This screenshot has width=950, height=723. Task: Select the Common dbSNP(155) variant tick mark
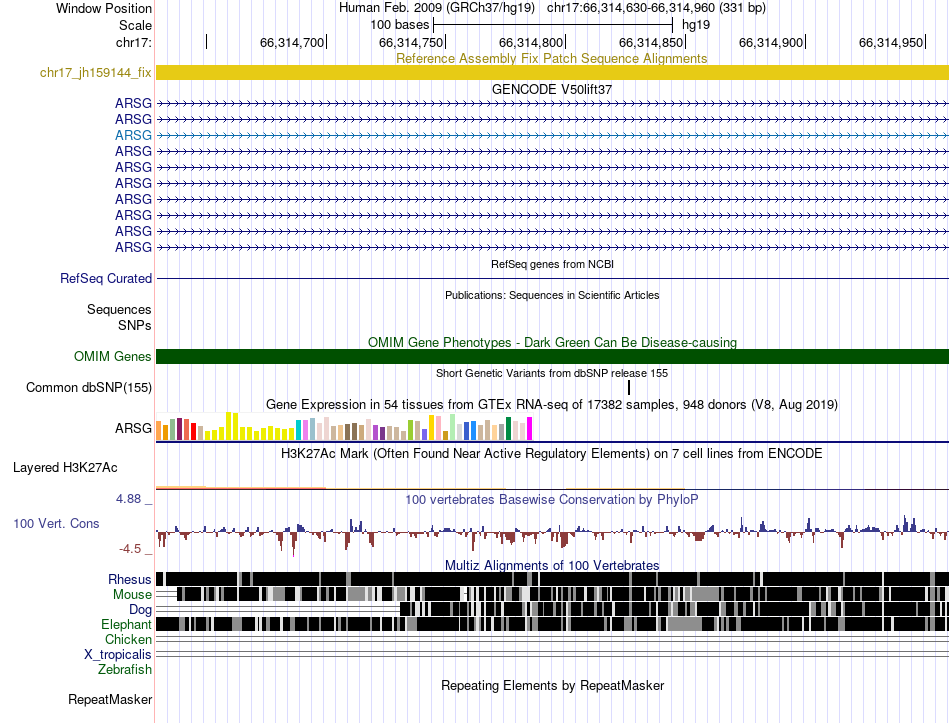point(629,387)
